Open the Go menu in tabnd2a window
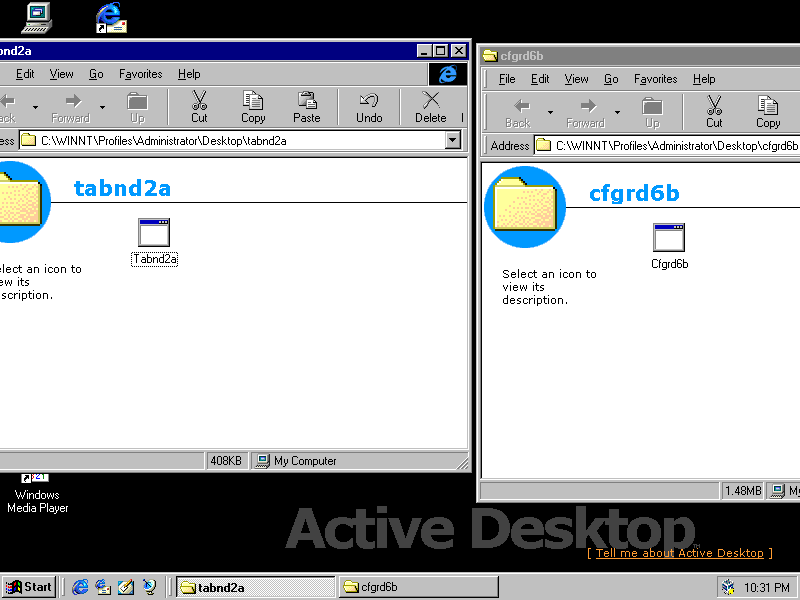 pos(96,74)
